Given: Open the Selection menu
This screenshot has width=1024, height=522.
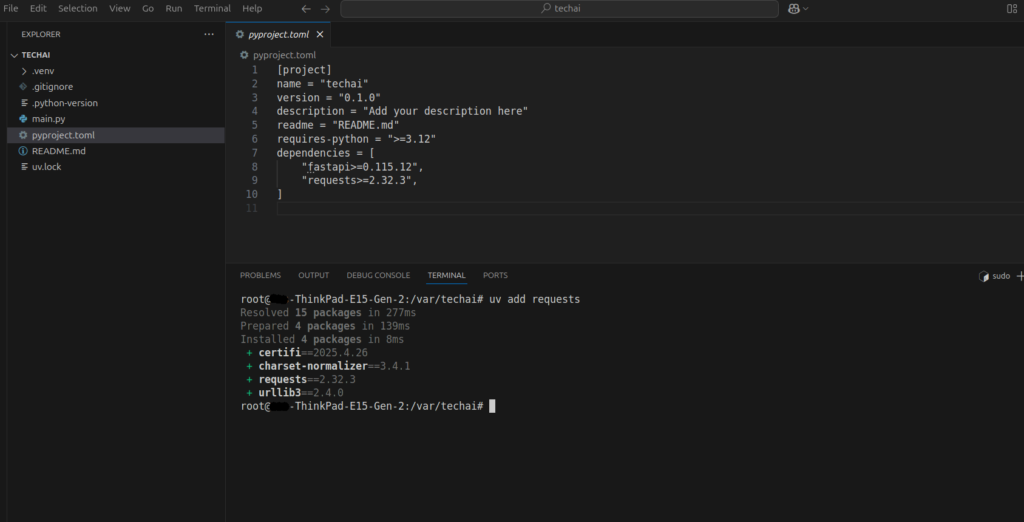Looking at the screenshot, I should click(x=78, y=8).
